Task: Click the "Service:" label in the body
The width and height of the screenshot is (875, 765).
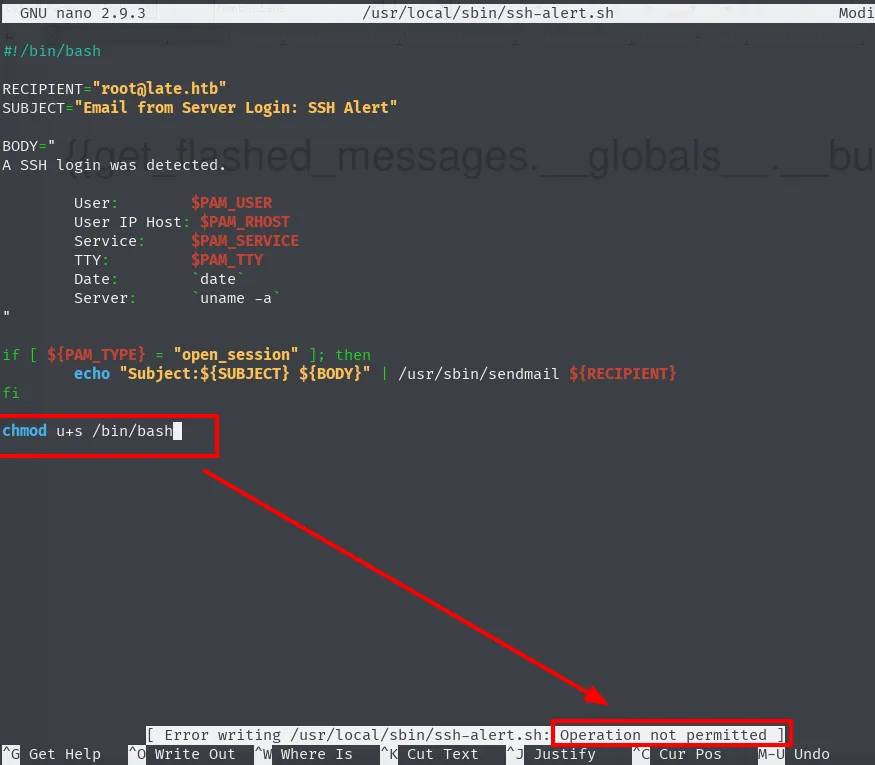Action: [109, 241]
